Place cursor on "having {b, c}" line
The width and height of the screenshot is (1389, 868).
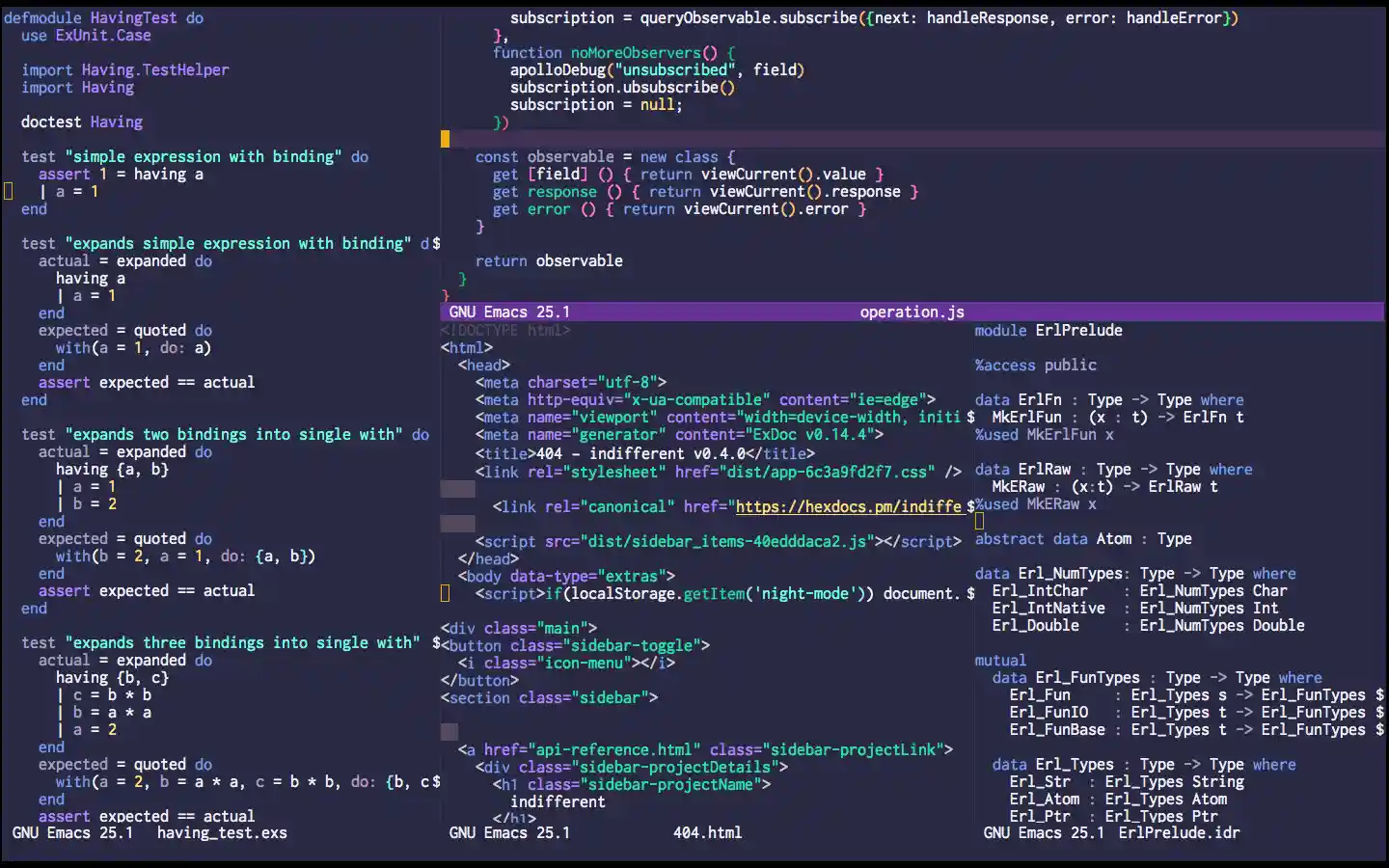click(x=112, y=677)
